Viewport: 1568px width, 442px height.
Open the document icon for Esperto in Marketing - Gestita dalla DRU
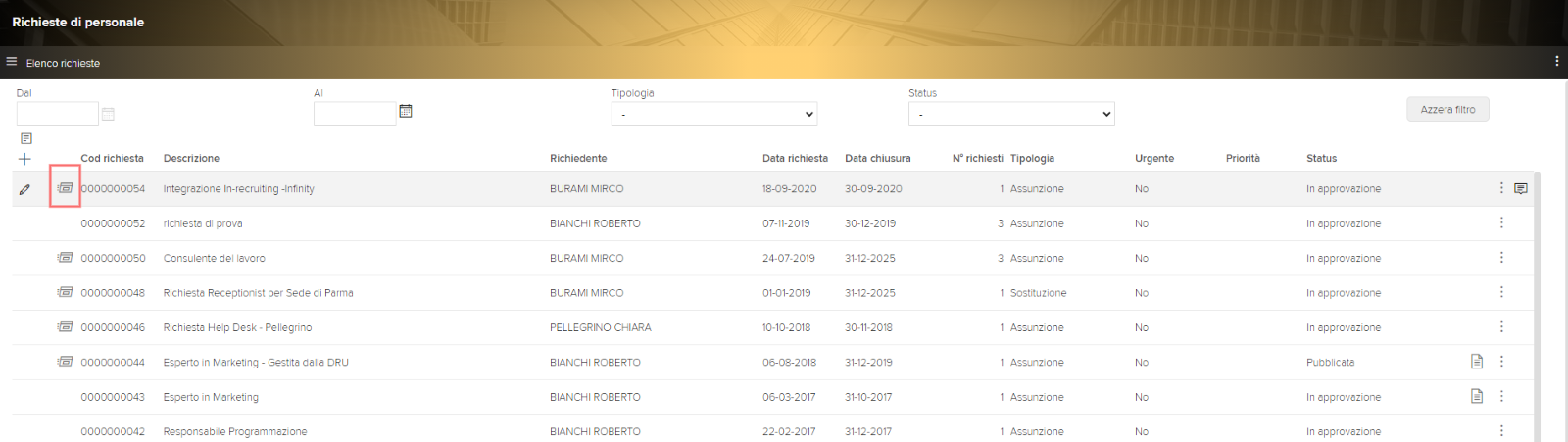coord(1477,362)
